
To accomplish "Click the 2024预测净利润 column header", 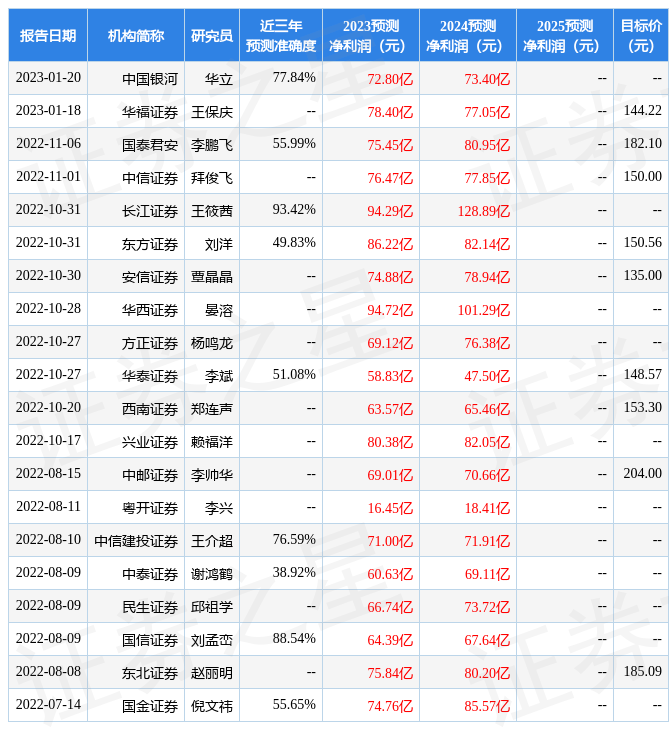I will (x=468, y=35).
